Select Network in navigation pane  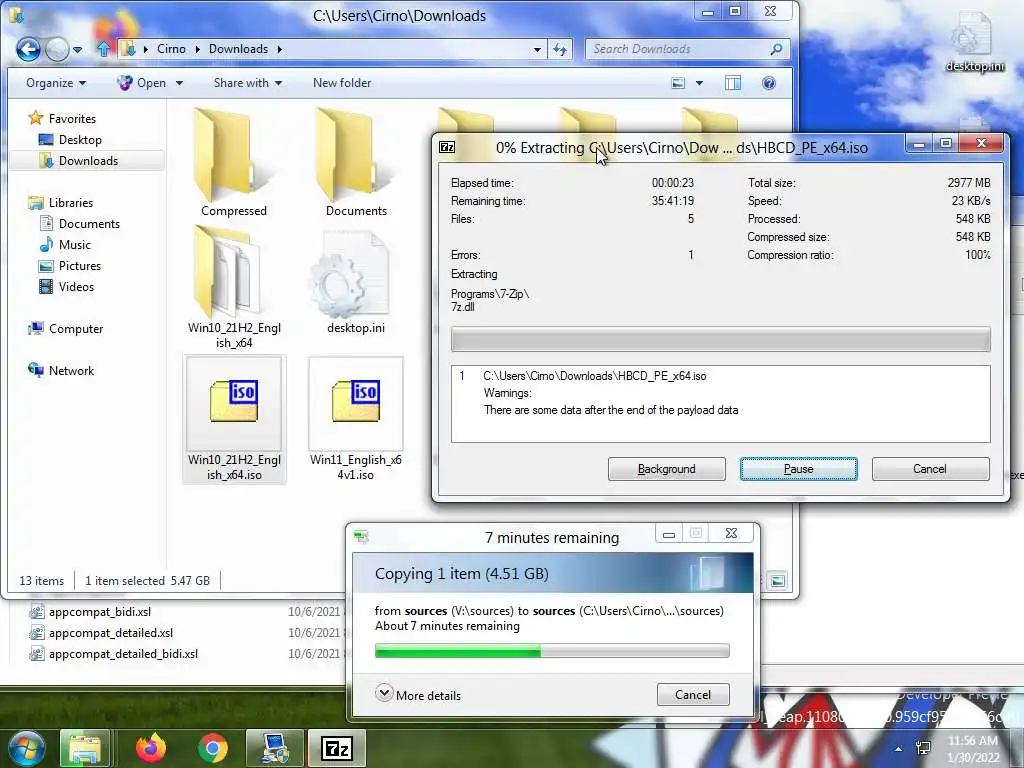61,370
